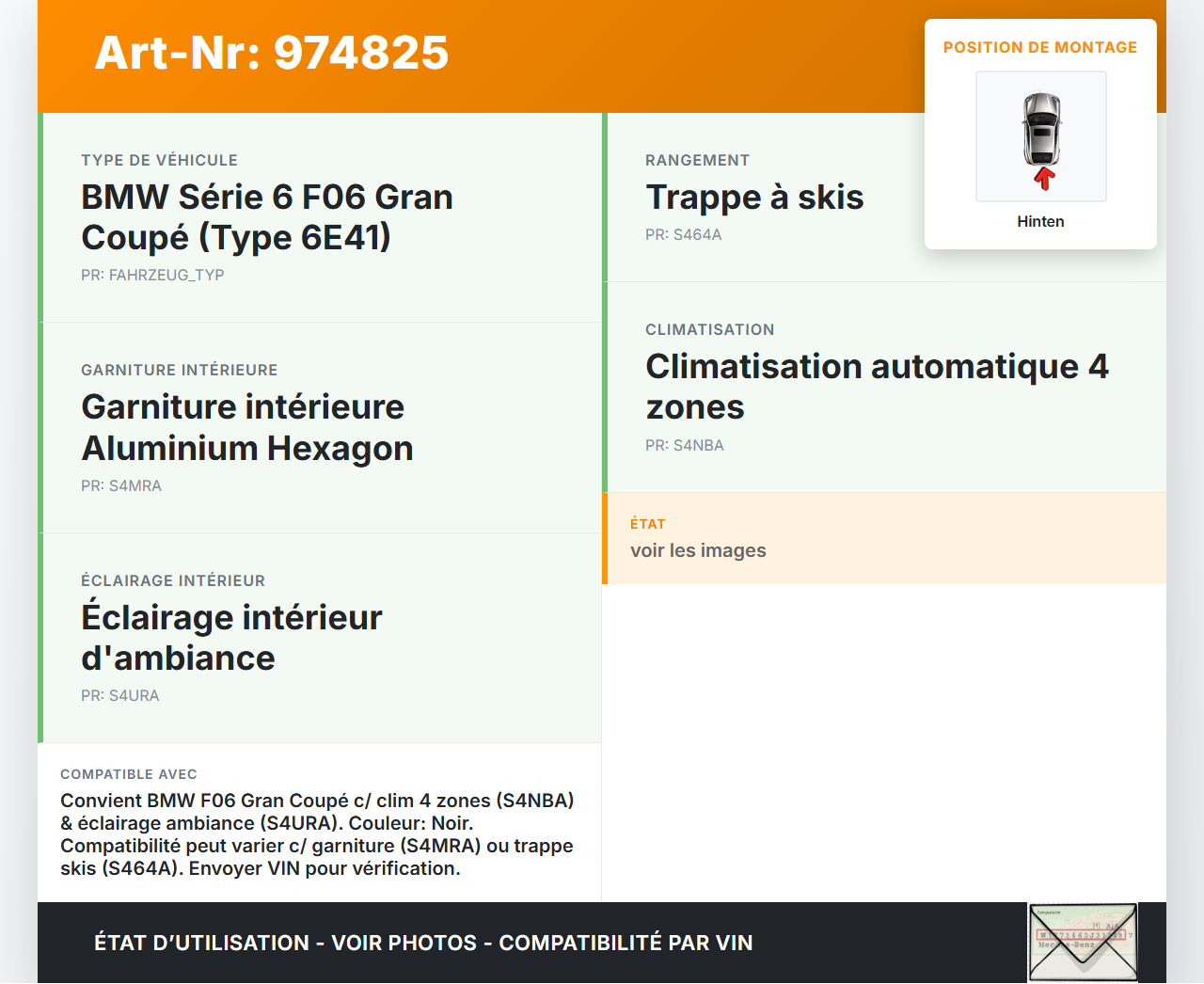Click the COMPATIBLE AVEC label
1204x984 pixels.
tap(129, 774)
